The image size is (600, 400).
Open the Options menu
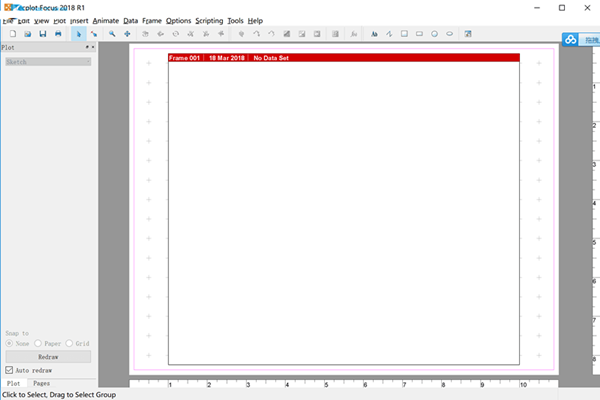click(x=178, y=21)
